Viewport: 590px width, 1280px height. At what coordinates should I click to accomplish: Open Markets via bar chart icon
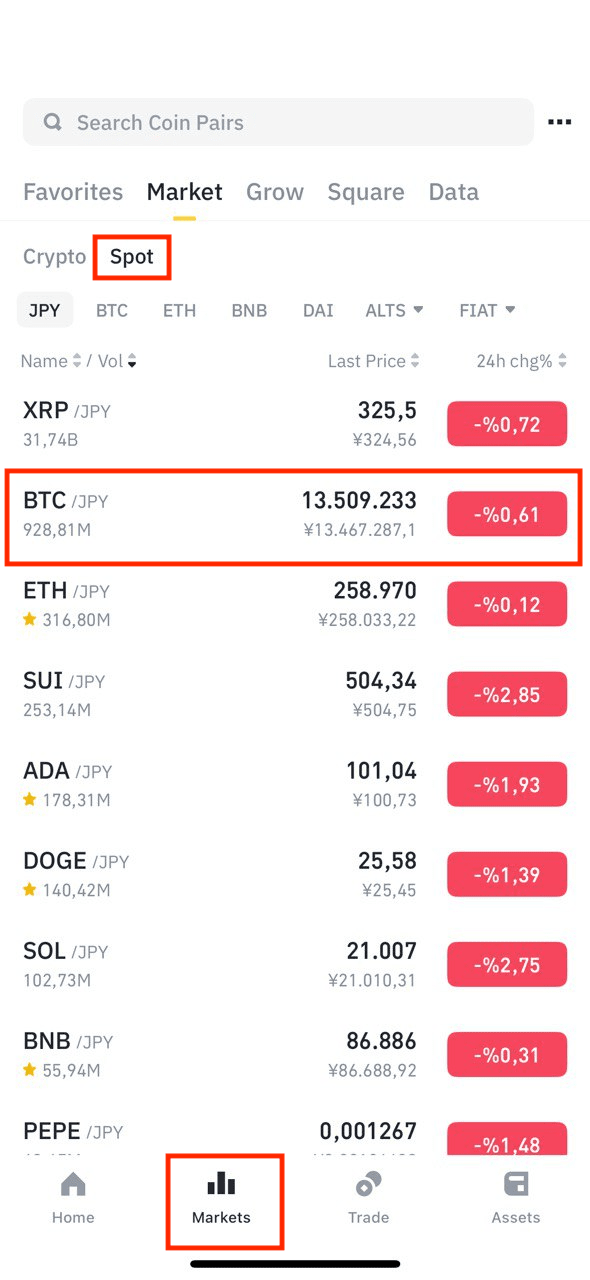coord(221,1198)
